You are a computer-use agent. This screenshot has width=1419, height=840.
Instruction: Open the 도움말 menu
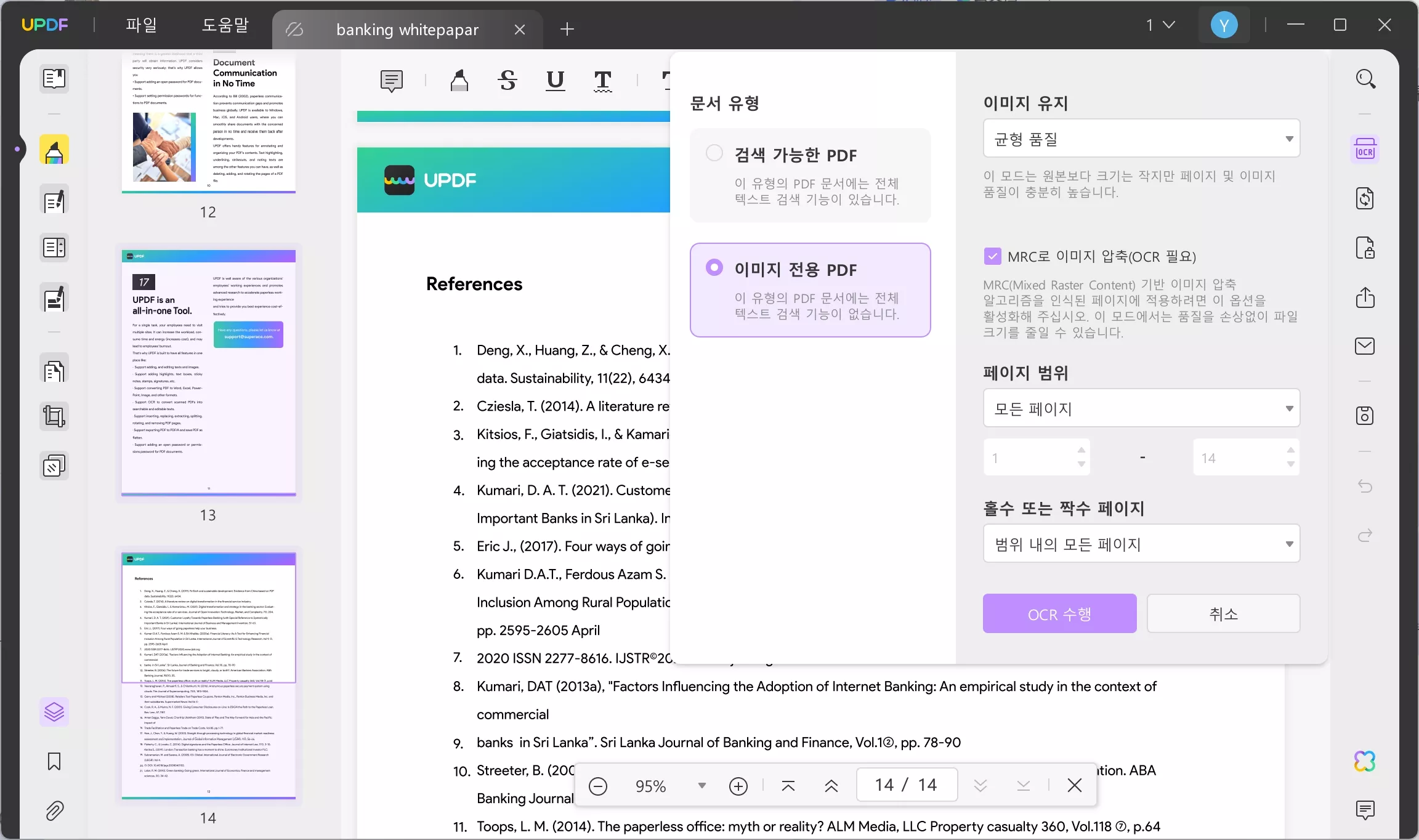tap(225, 25)
